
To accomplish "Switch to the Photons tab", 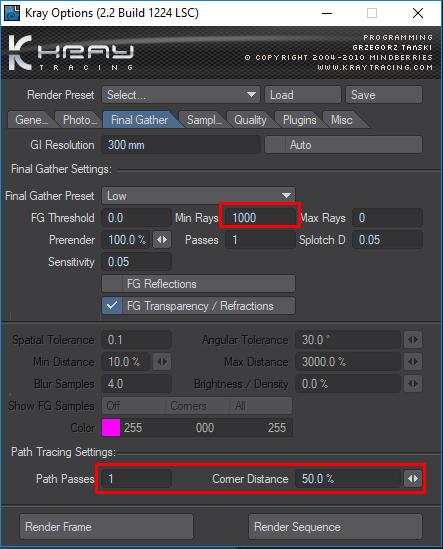I will tap(79, 120).
